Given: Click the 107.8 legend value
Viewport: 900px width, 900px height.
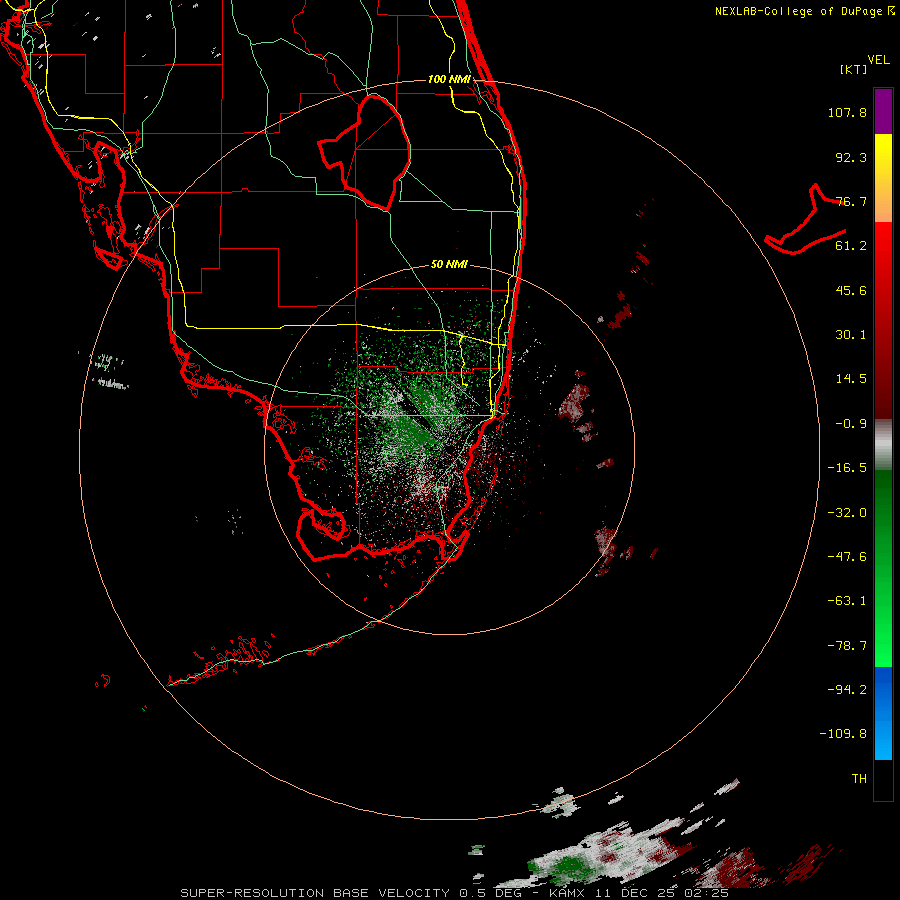Looking at the screenshot, I should click(x=847, y=112).
